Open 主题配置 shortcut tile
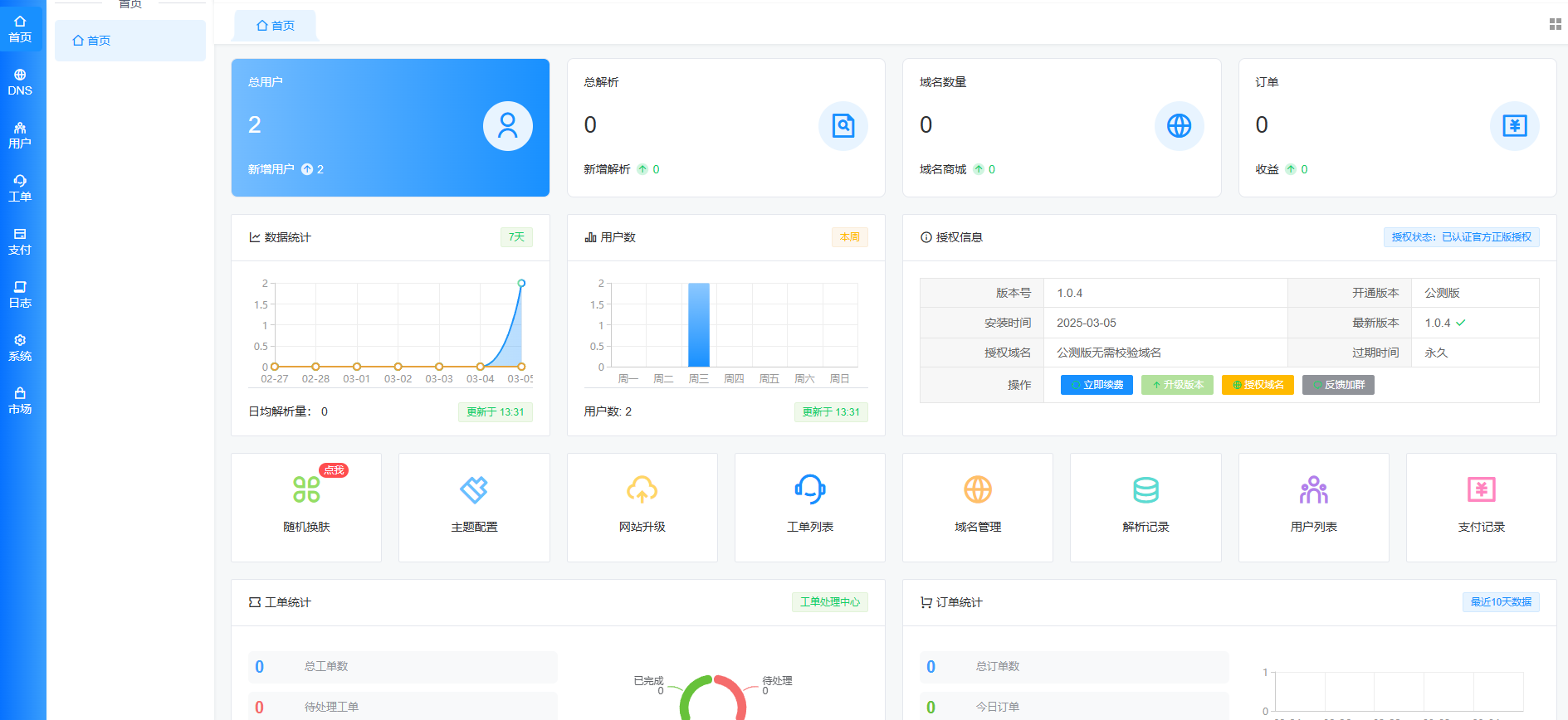The height and width of the screenshot is (720, 1568). click(x=474, y=508)
